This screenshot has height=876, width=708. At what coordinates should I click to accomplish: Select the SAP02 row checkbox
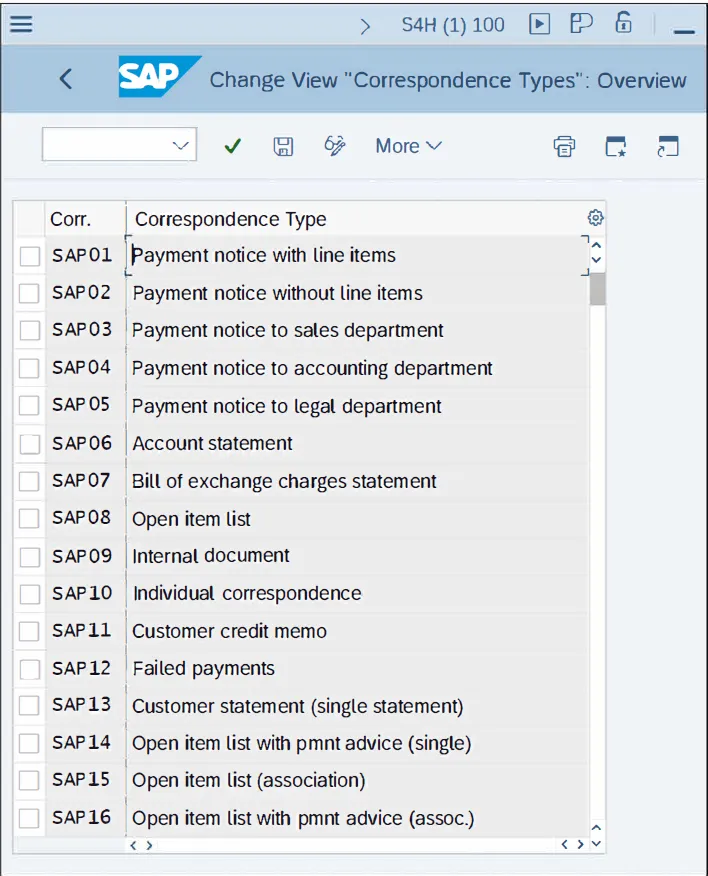[29, 293]
